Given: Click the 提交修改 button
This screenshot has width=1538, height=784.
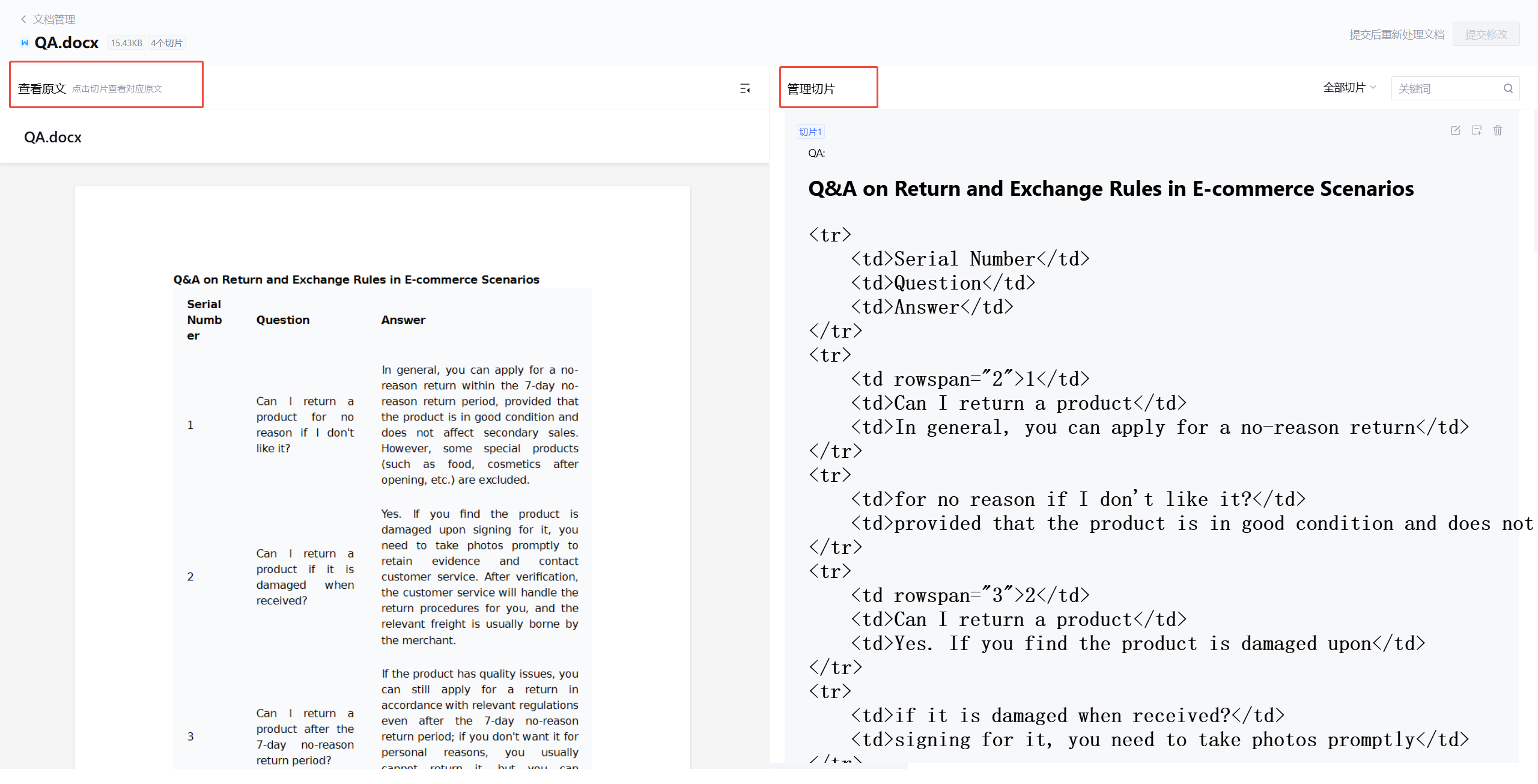Looking at the screenshot, I should (1486, 34).
